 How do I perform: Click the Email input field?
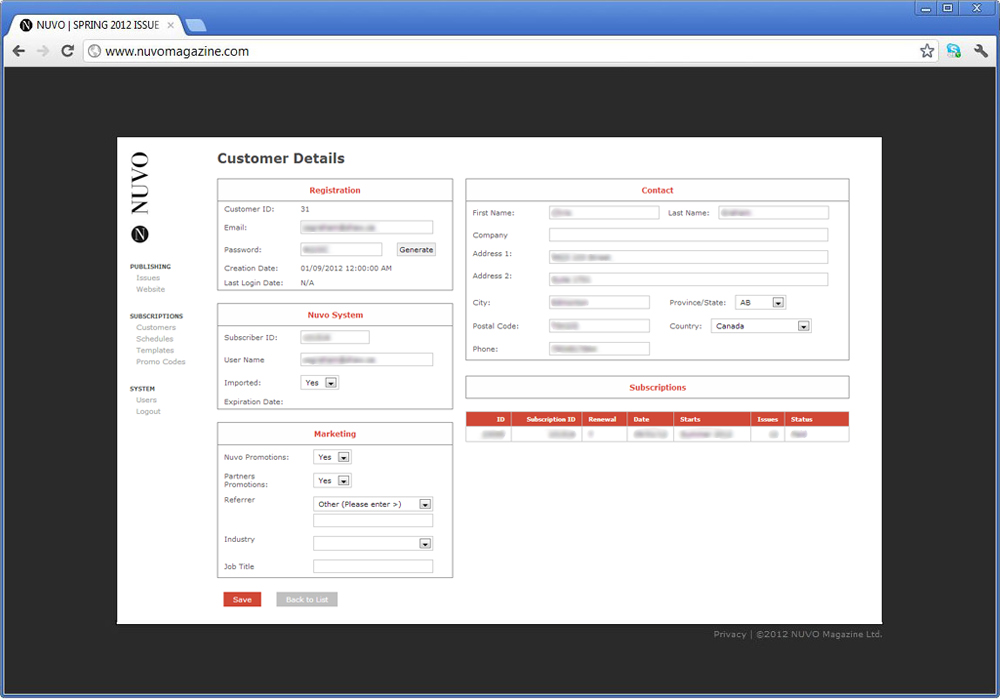tap(367, 228)
